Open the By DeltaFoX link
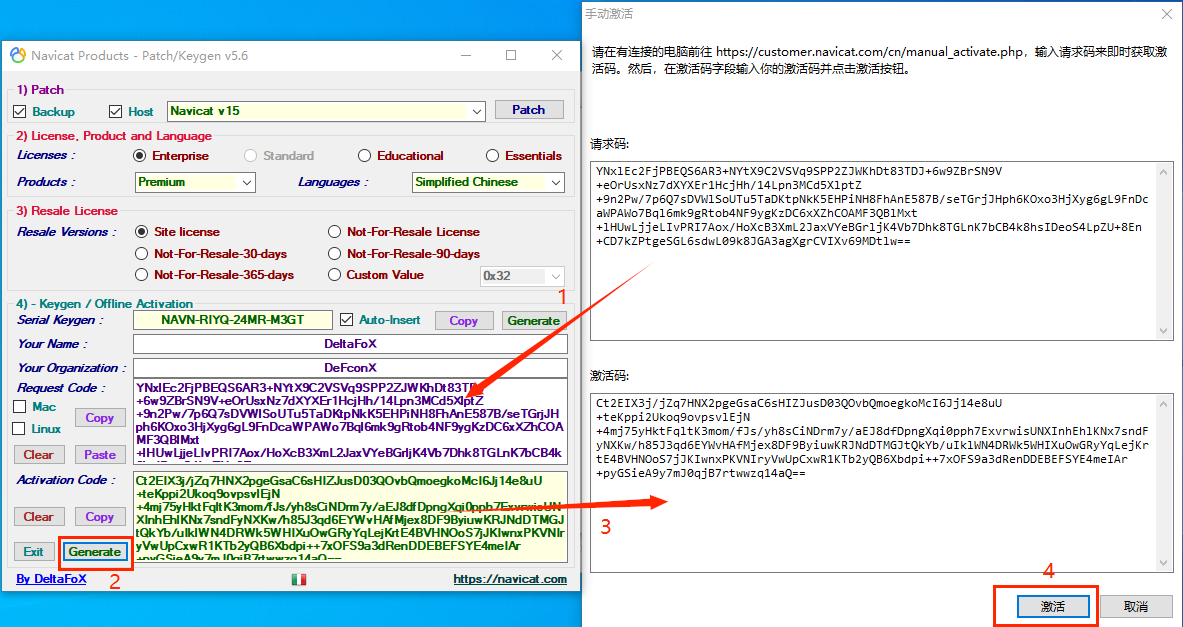1183x627 pixels. click(51, 579)
